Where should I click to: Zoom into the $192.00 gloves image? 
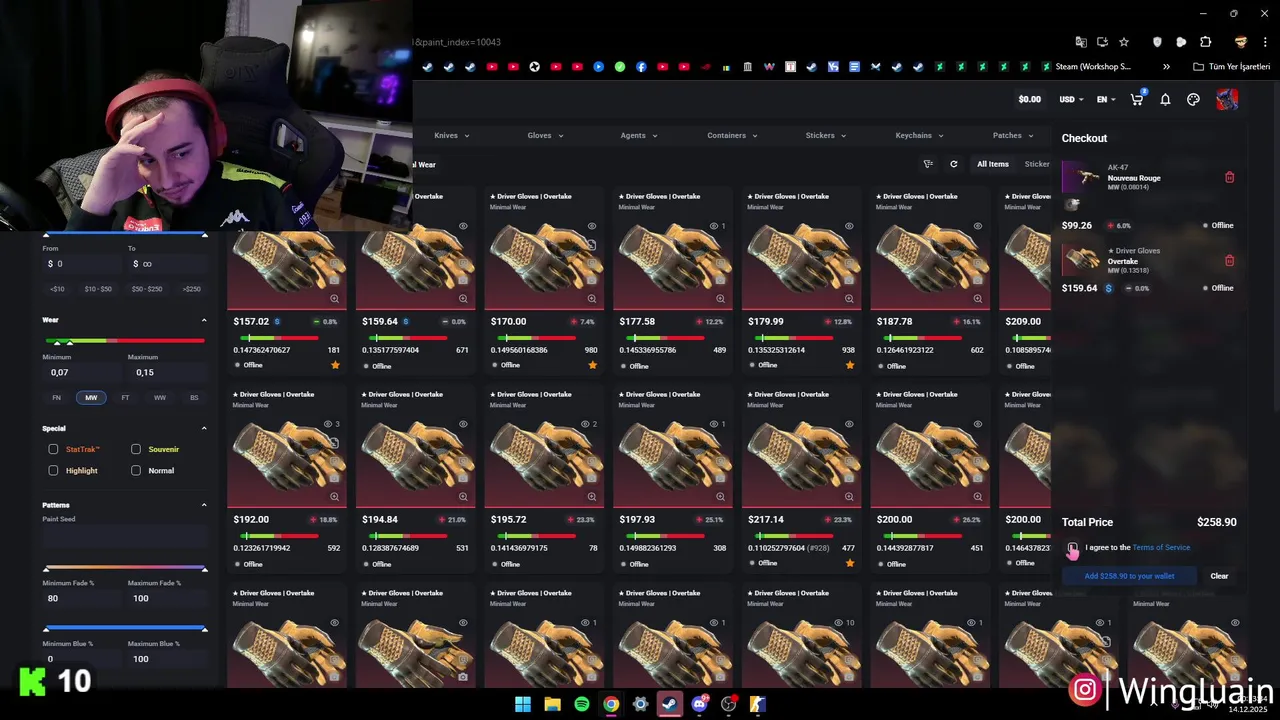coord(335,496)
